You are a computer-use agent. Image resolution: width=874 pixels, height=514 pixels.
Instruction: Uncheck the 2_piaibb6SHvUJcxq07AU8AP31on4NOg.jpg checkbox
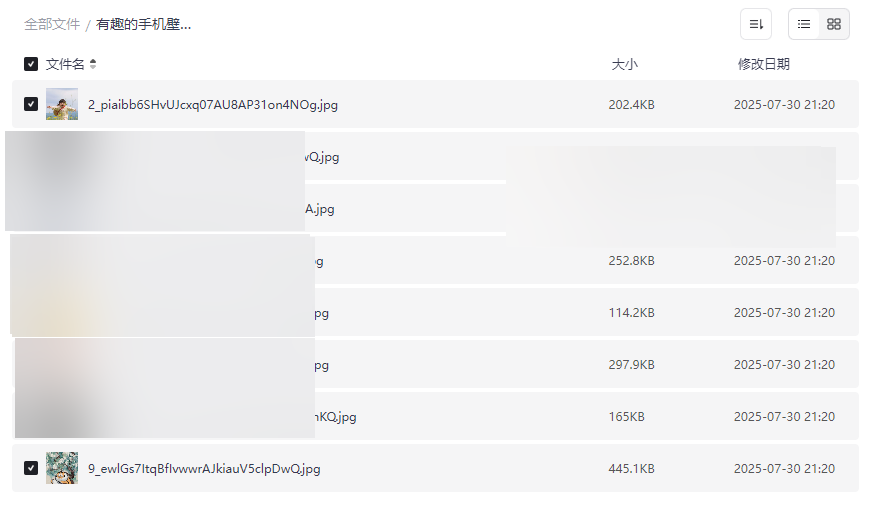[x=31, y=104]
